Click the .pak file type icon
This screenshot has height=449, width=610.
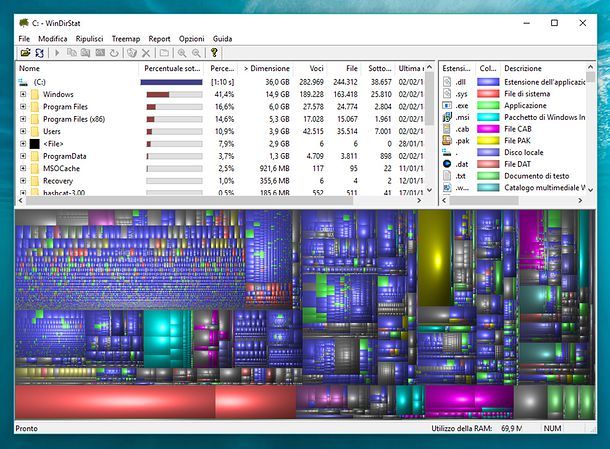(447, 140)
